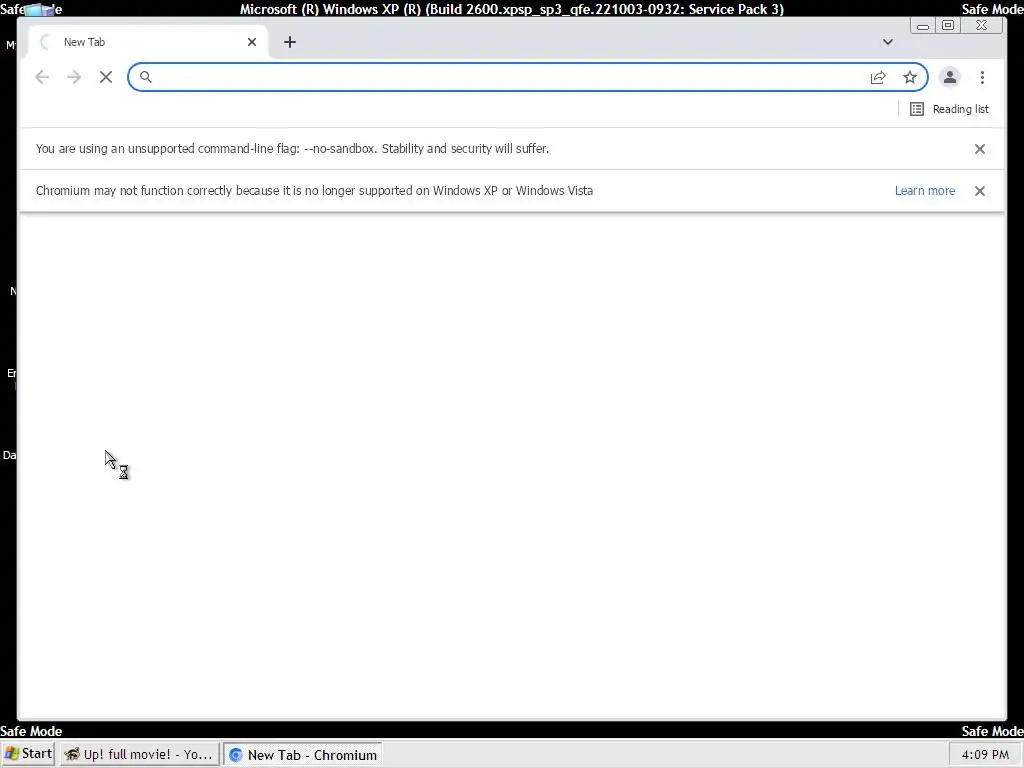
Task: Open the profile avatar menu
Action: coord(950,77)
